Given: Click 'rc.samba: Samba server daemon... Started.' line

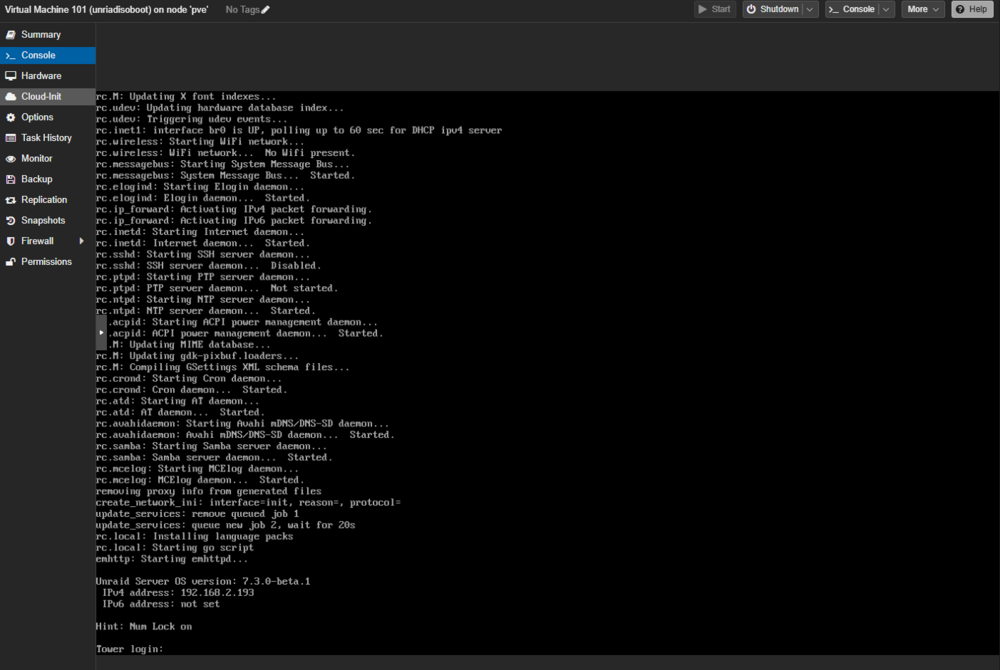Looking at the screenshot, I should (214, 458).
